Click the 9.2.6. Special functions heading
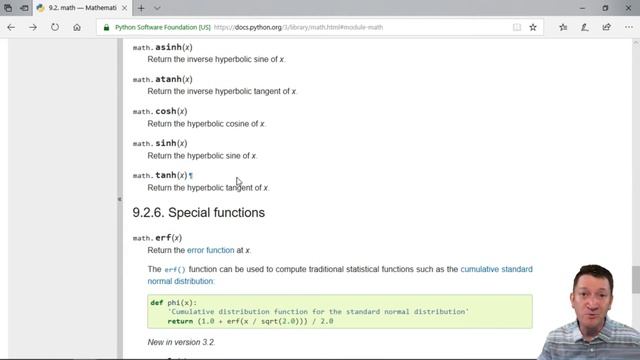 coord(198,213)
